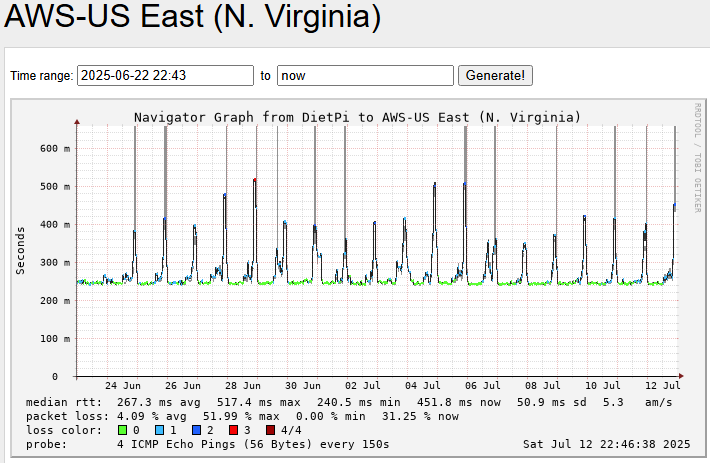Click the Navigator Graph title text
Image resolution: width=710 pixels, height=463 pixels.
[x=357, y=118]
